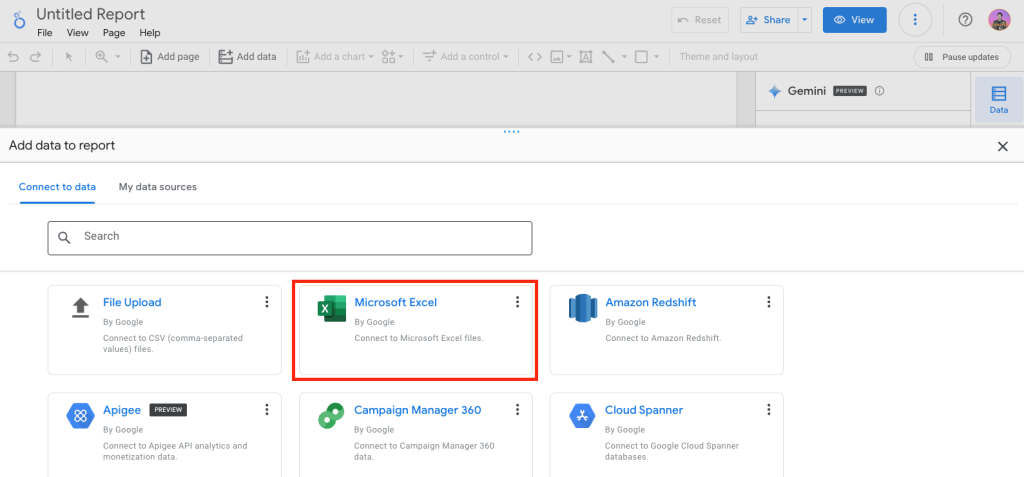Click the Untitled Report title to rename

click(91, 14)
